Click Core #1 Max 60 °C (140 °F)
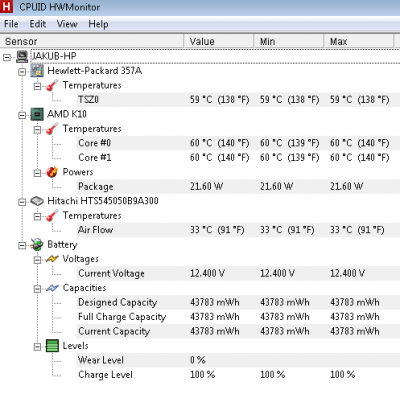 click(360, 157)
